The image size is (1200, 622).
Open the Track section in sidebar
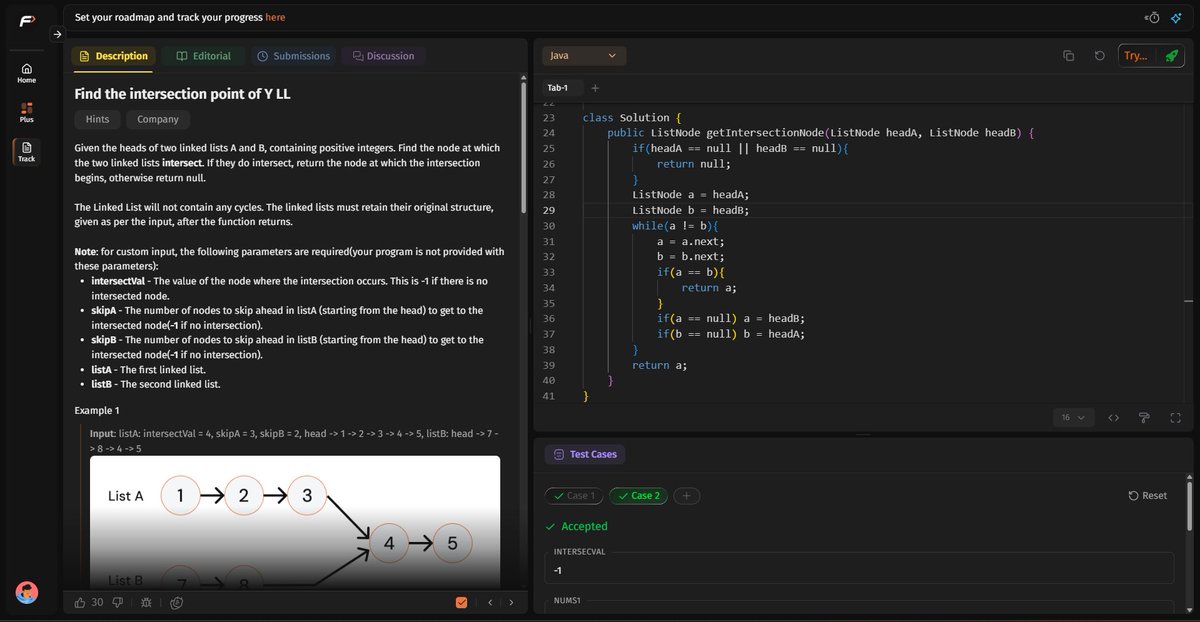27,151
